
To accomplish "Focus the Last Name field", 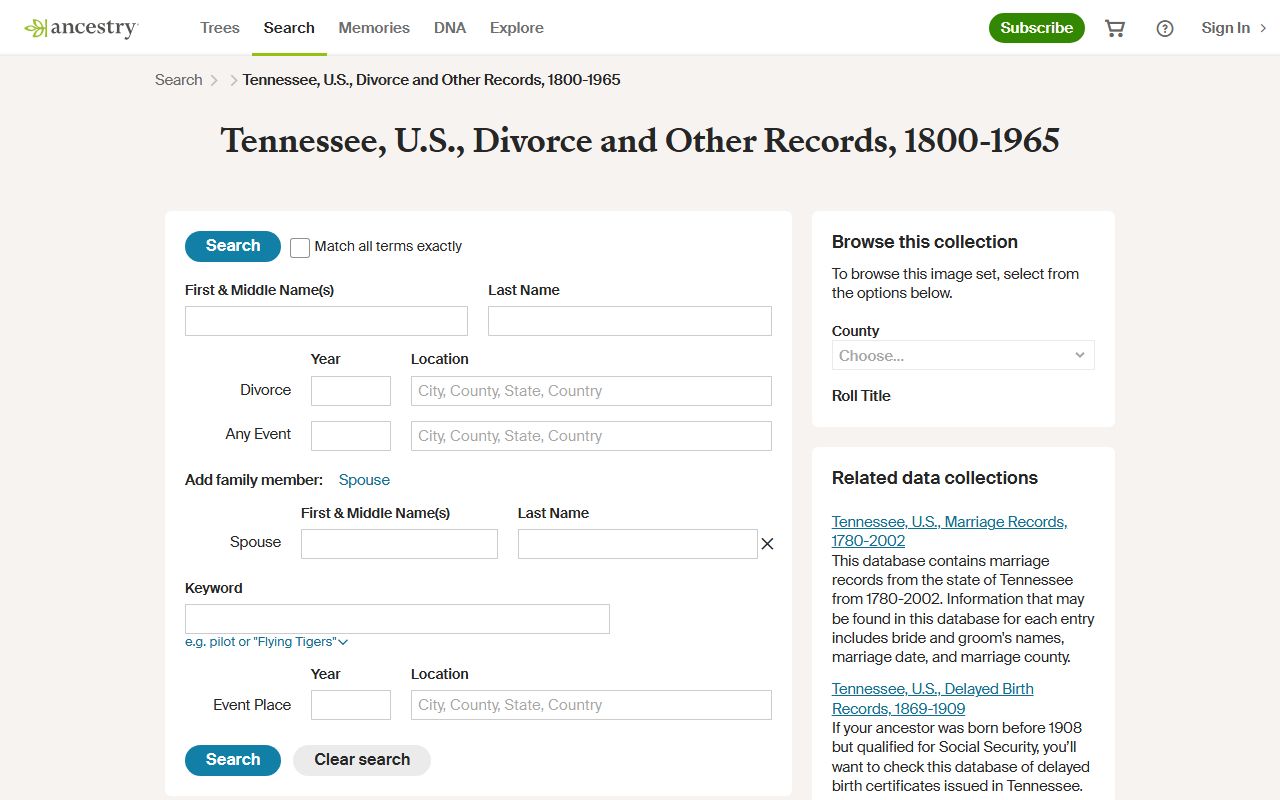I will point(630,321).
